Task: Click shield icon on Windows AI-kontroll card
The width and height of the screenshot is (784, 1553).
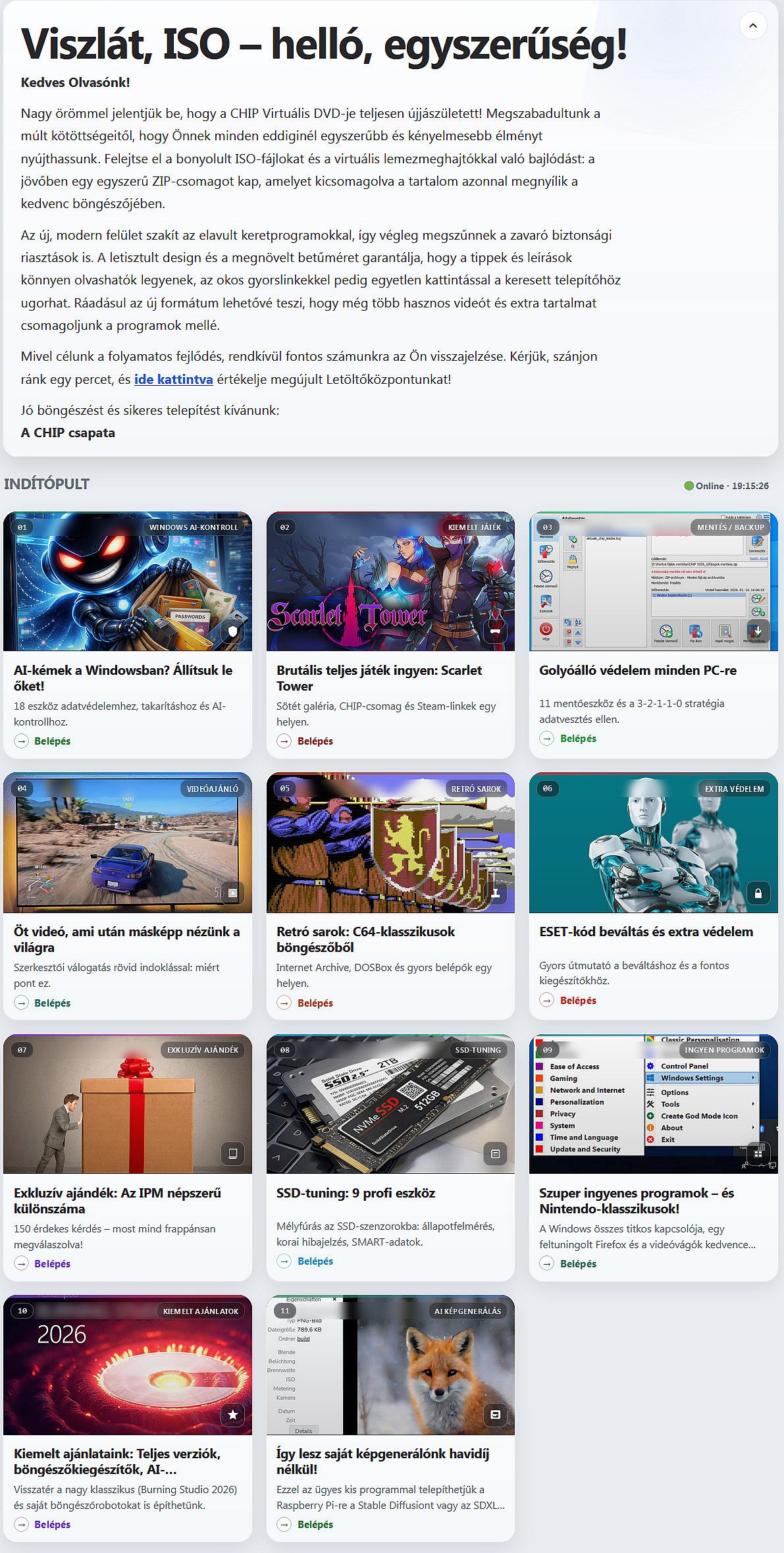Action: pyautogui.click(x=232, y=631)
